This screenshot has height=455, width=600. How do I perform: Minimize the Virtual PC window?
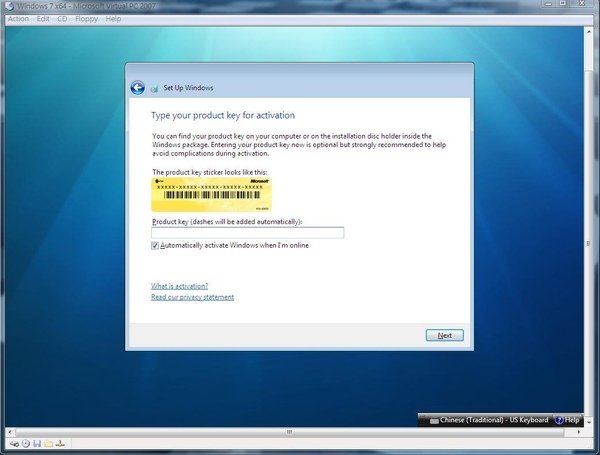coord(548,3)
